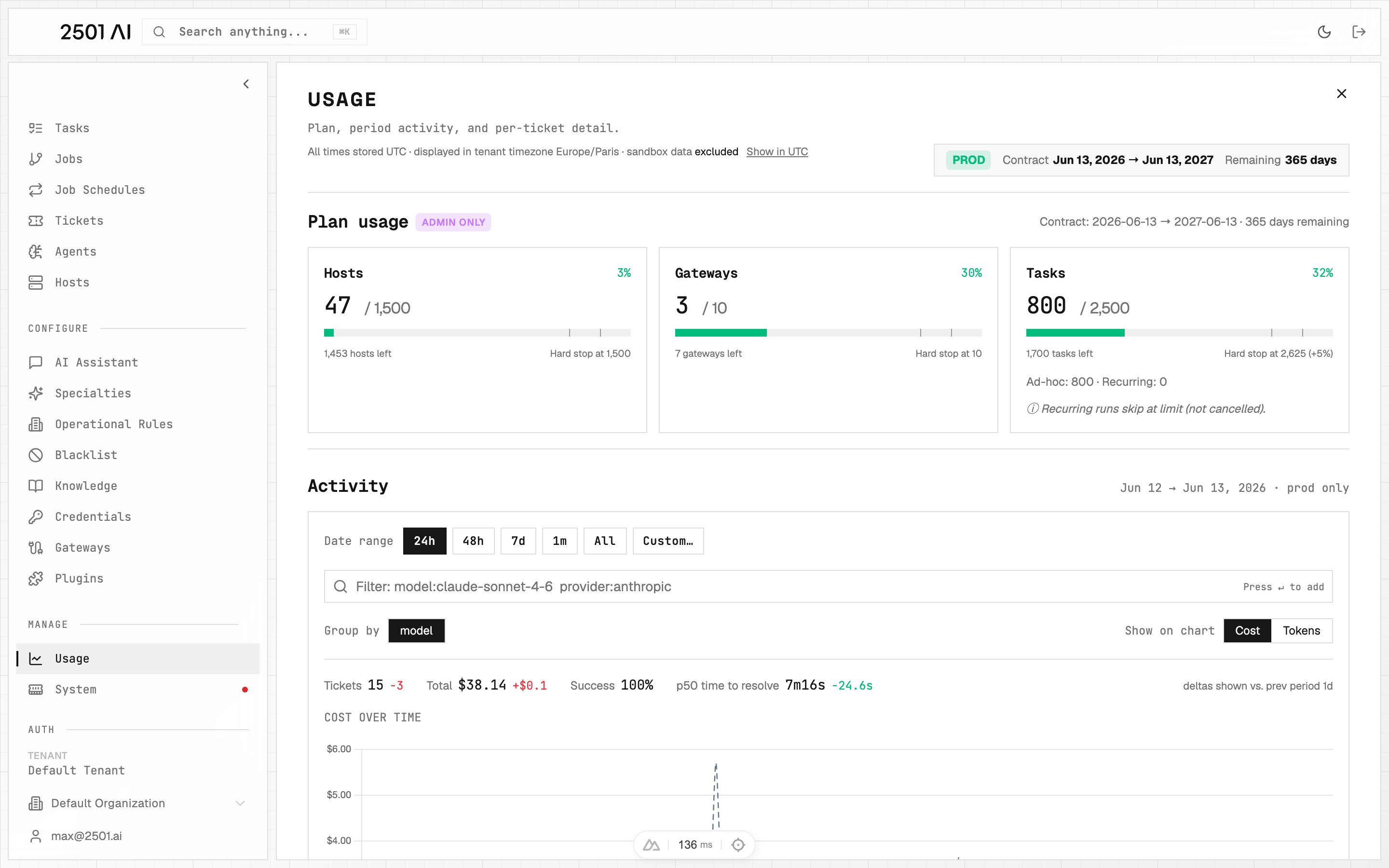
Task: Click the Jobs branch icon
Action: pos(36,159)
